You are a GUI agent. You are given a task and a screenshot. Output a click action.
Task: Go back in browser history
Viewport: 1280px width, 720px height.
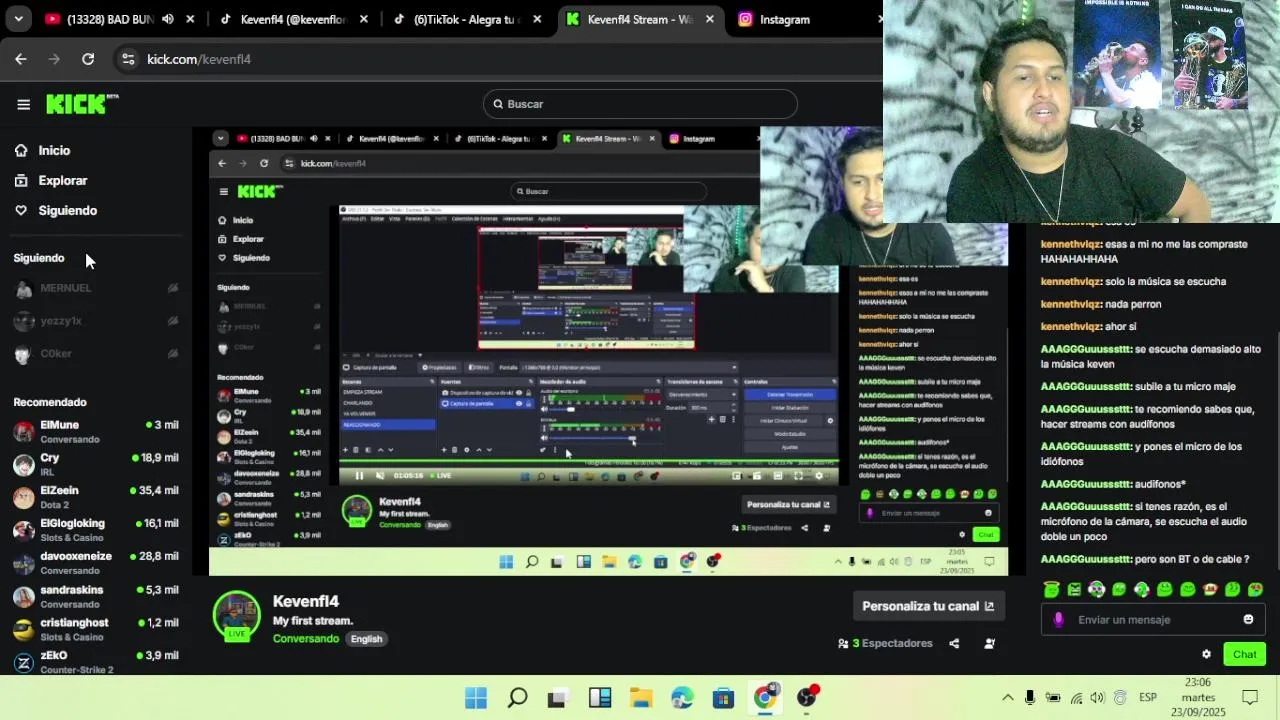click(x=21, y=59)
